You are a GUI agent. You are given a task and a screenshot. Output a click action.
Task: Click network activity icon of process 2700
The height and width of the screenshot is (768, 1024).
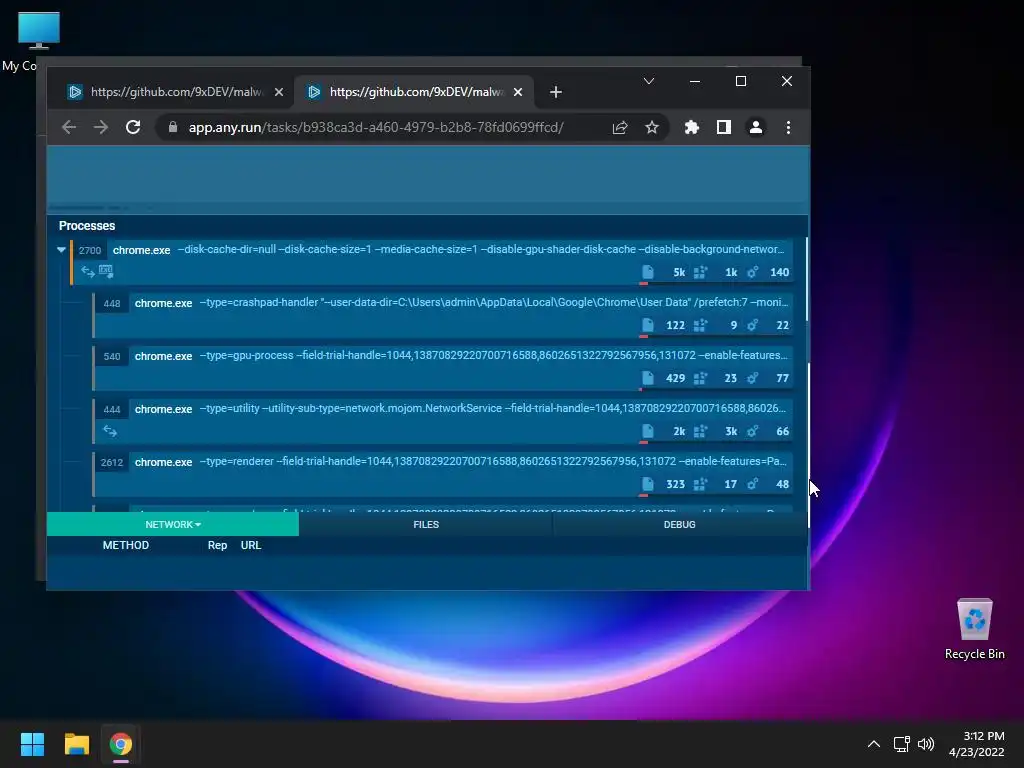click(x=88, y=272)
